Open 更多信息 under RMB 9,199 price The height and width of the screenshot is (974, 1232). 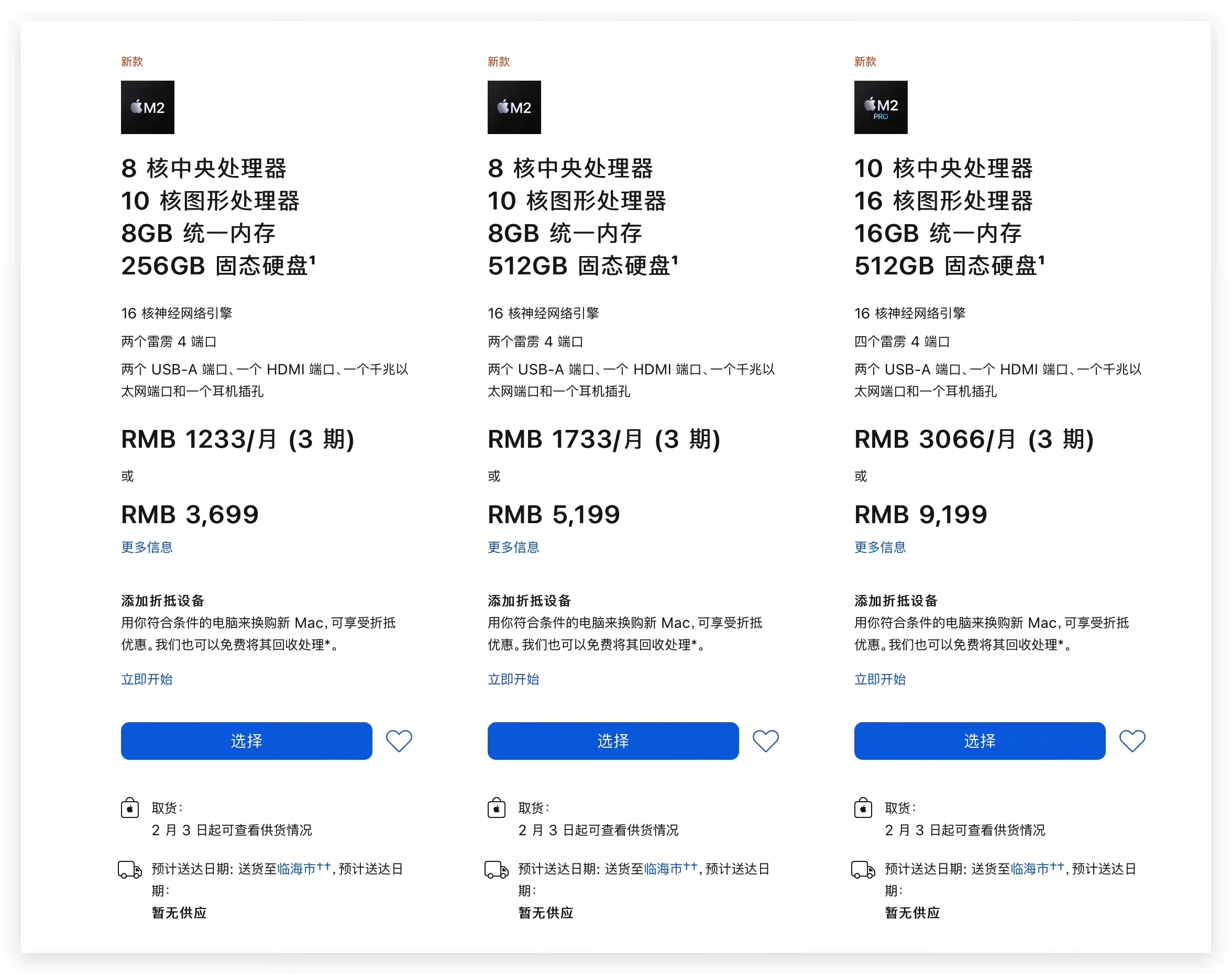pyautogui.click(x=879, y=547)
